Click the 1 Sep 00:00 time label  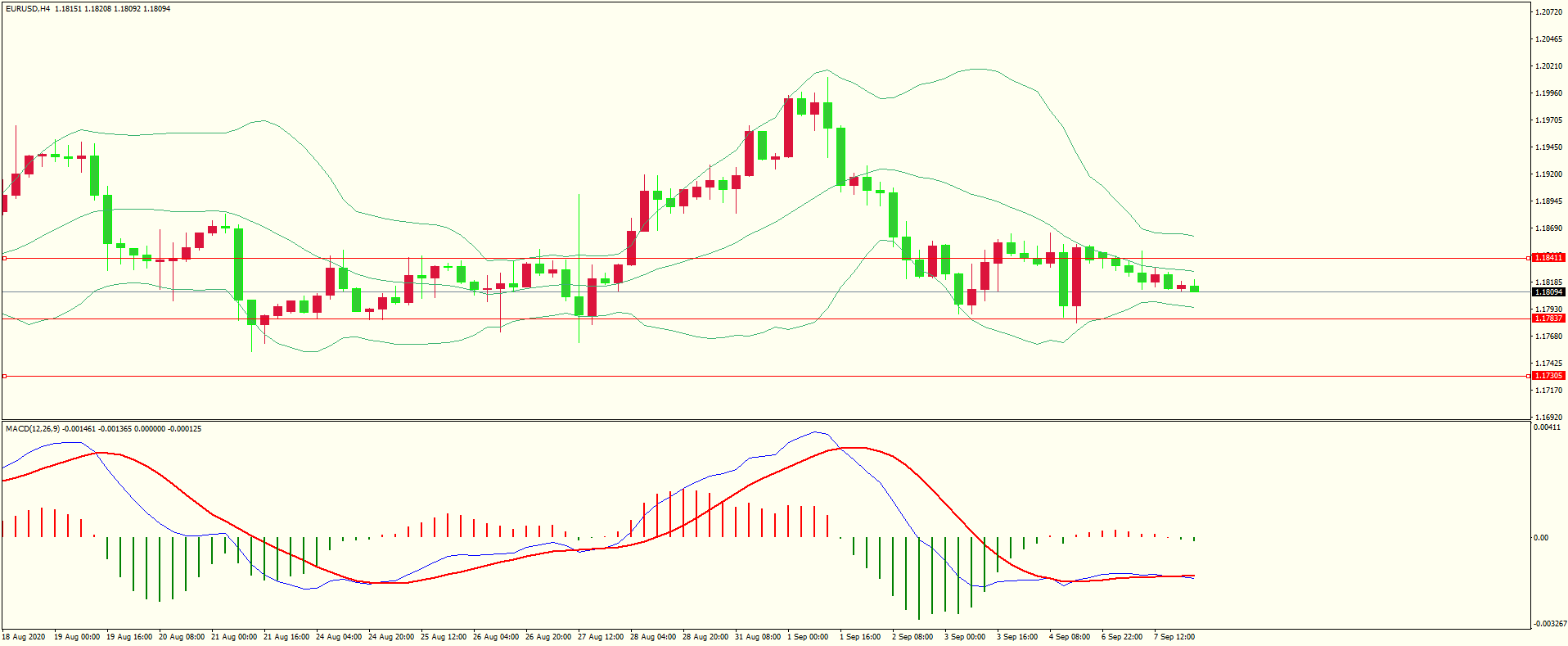coord(808,637)
